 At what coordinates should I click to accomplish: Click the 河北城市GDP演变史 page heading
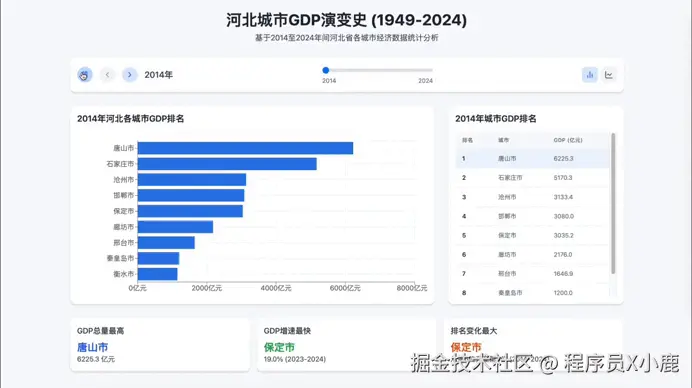point(346,20)
